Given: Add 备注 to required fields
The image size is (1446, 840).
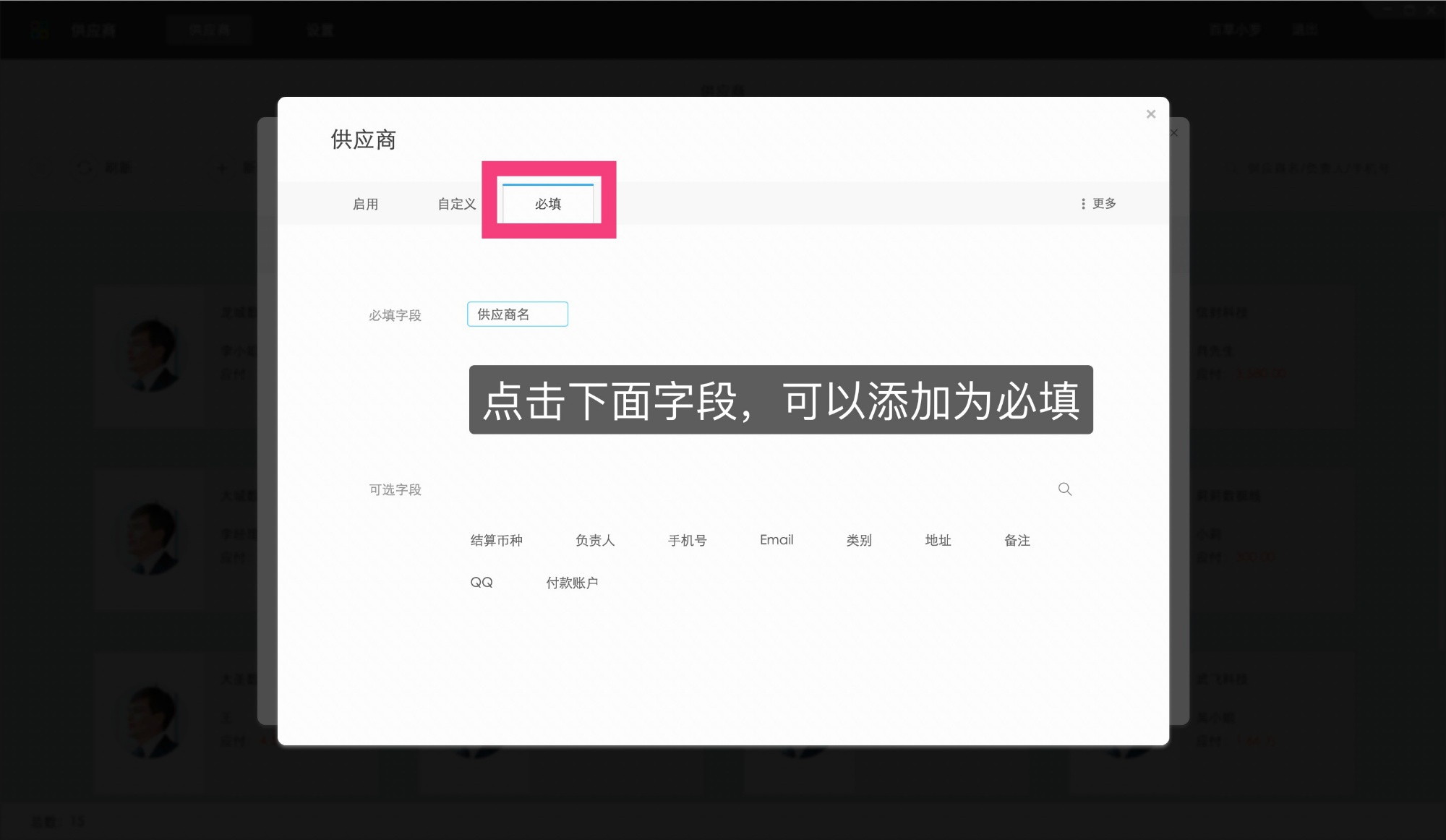Looking at the screenshot, I should [x=1017, y=540].
